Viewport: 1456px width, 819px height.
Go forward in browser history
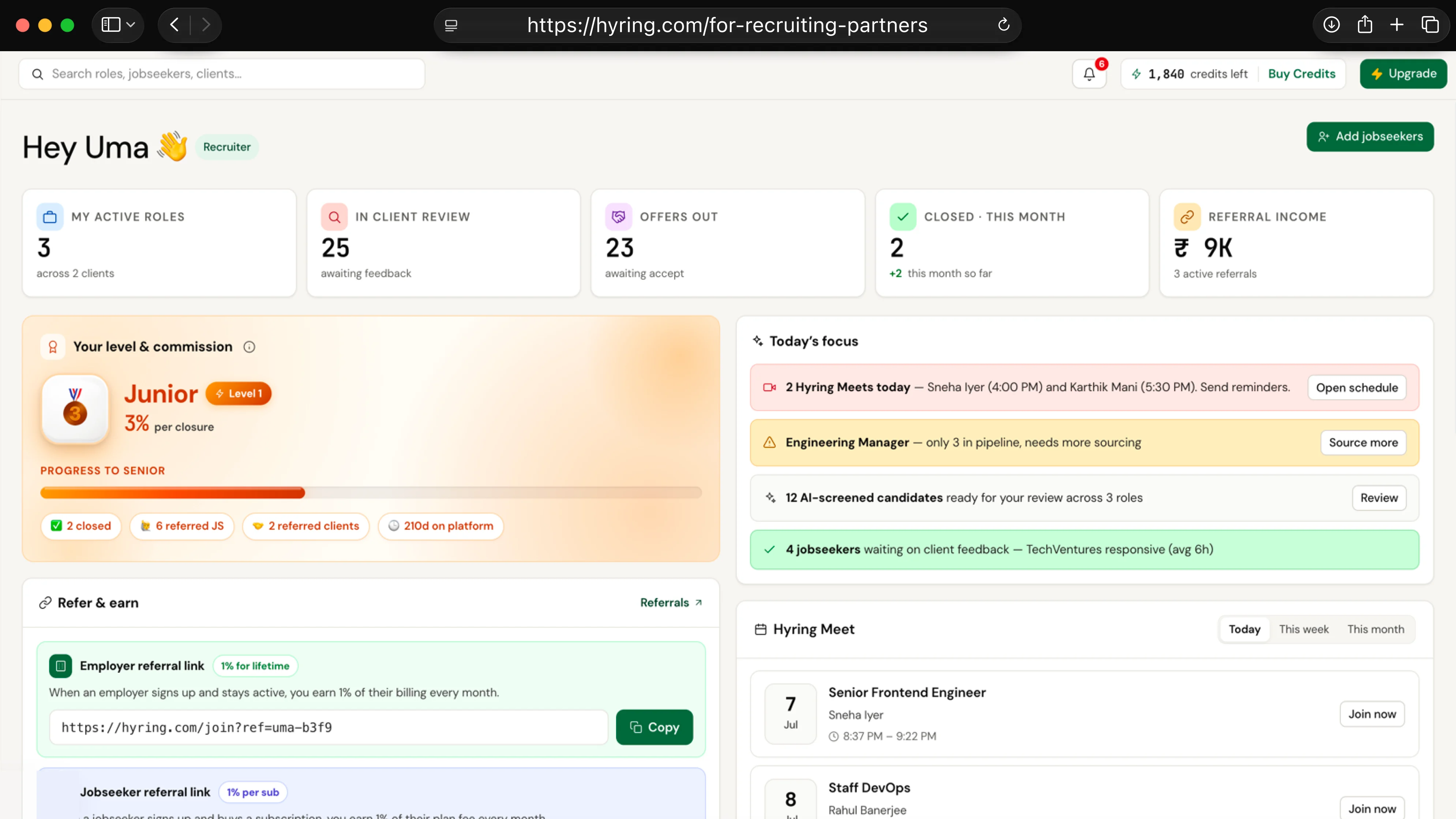tap(206, 25)
